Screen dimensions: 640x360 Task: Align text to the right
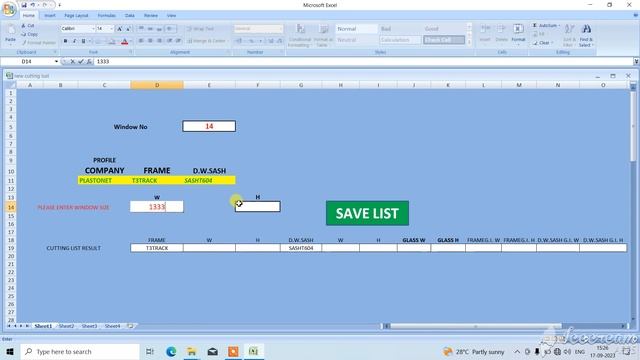(x=160, y=41)
